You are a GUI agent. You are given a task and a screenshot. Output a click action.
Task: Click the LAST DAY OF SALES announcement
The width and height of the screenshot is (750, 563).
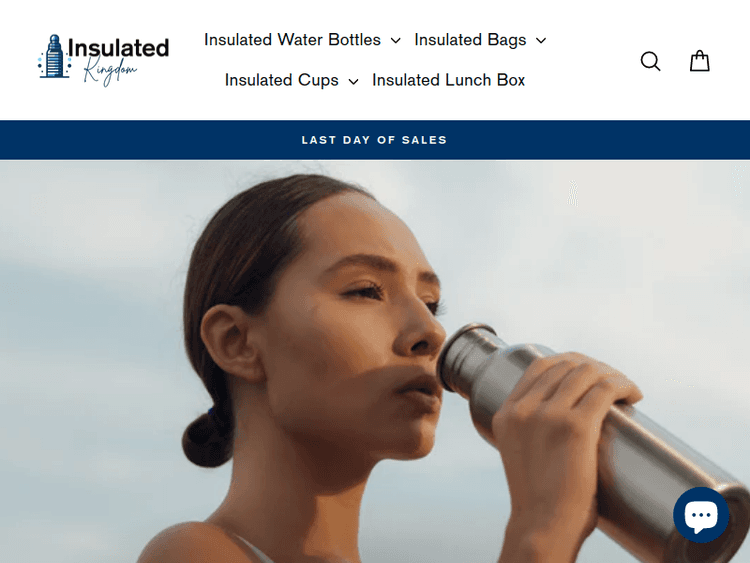(374, 140)
